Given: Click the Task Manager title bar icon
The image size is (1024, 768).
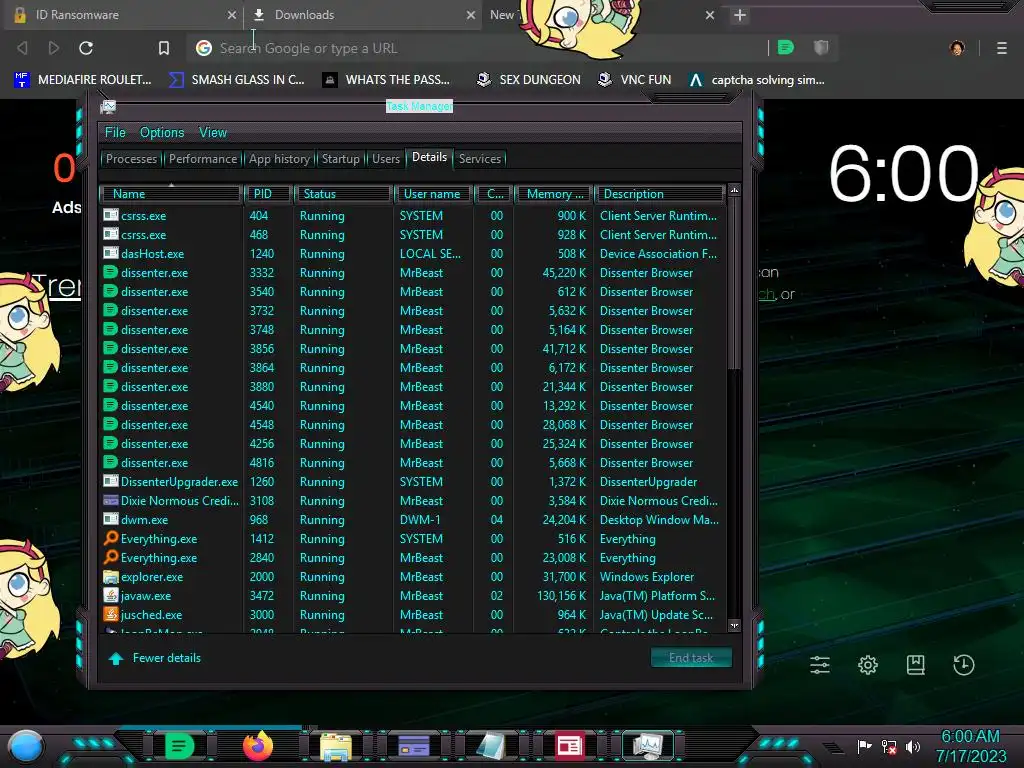Looking at the screenshot, I should pos(108,106).
